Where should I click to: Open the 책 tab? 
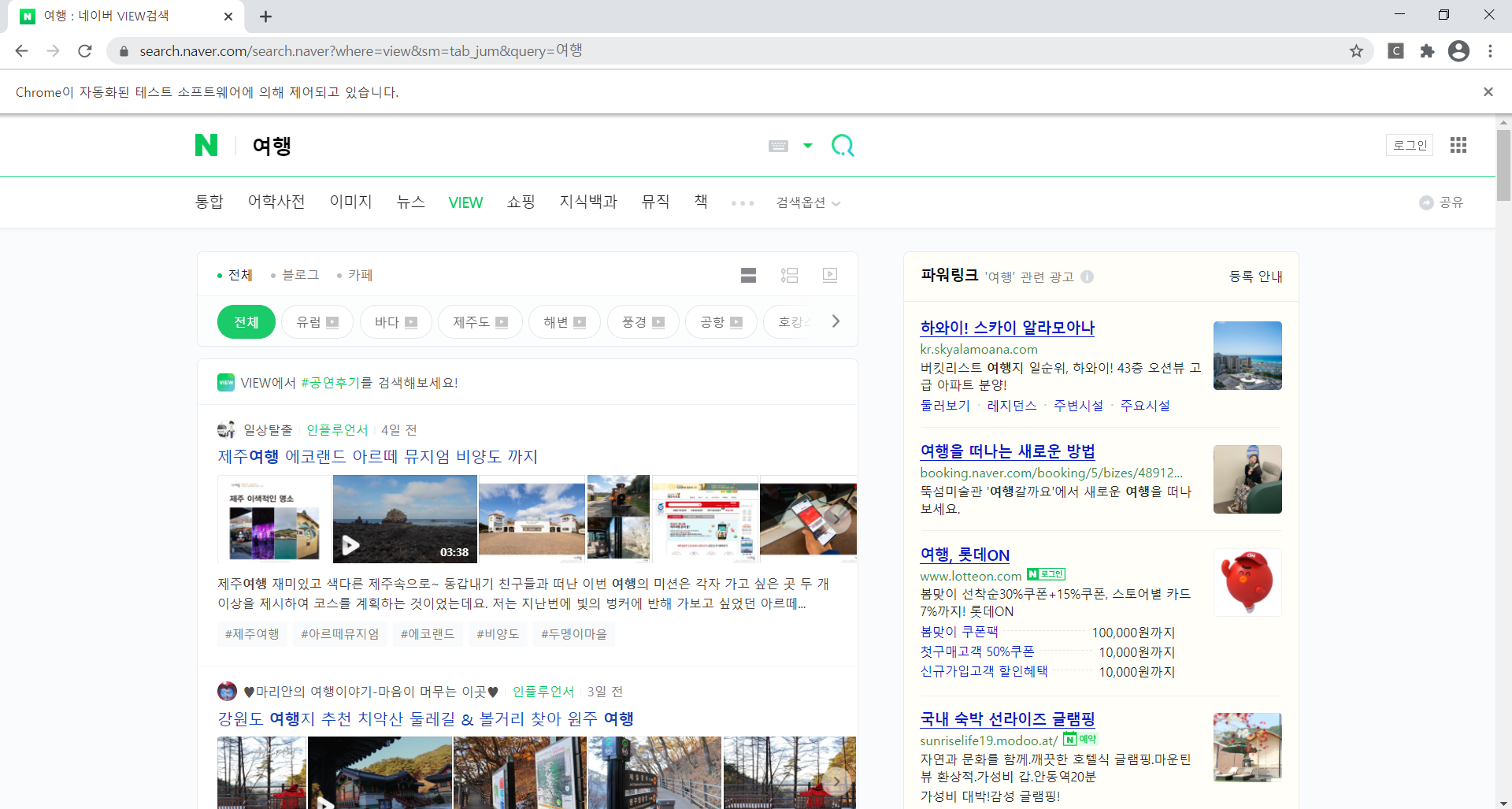[701, 202]
